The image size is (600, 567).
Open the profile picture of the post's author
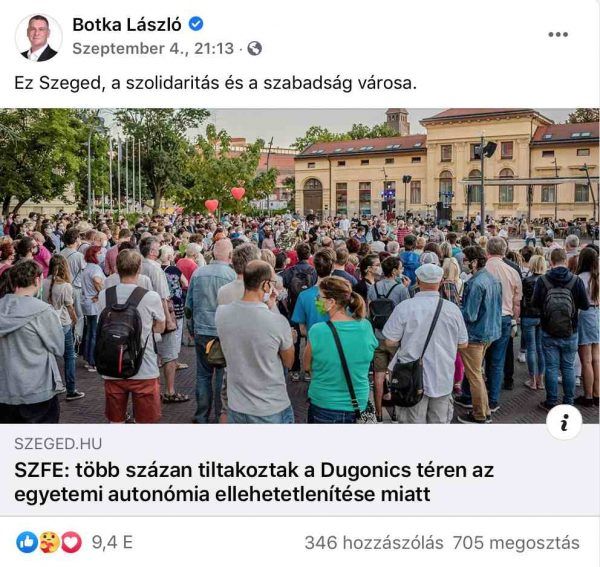(38, 38)
